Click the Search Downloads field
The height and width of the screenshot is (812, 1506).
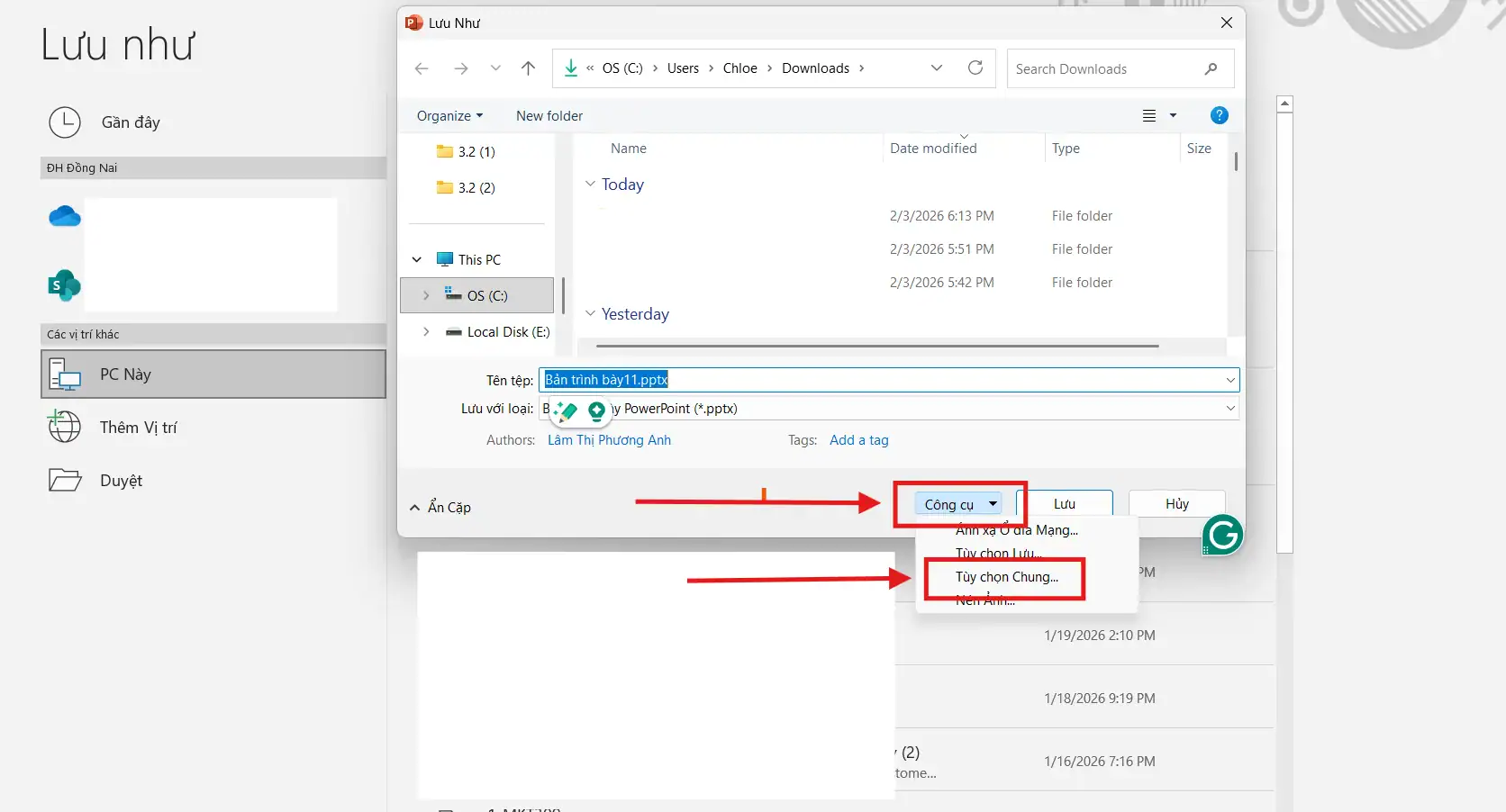click(x=1106, y=69)
